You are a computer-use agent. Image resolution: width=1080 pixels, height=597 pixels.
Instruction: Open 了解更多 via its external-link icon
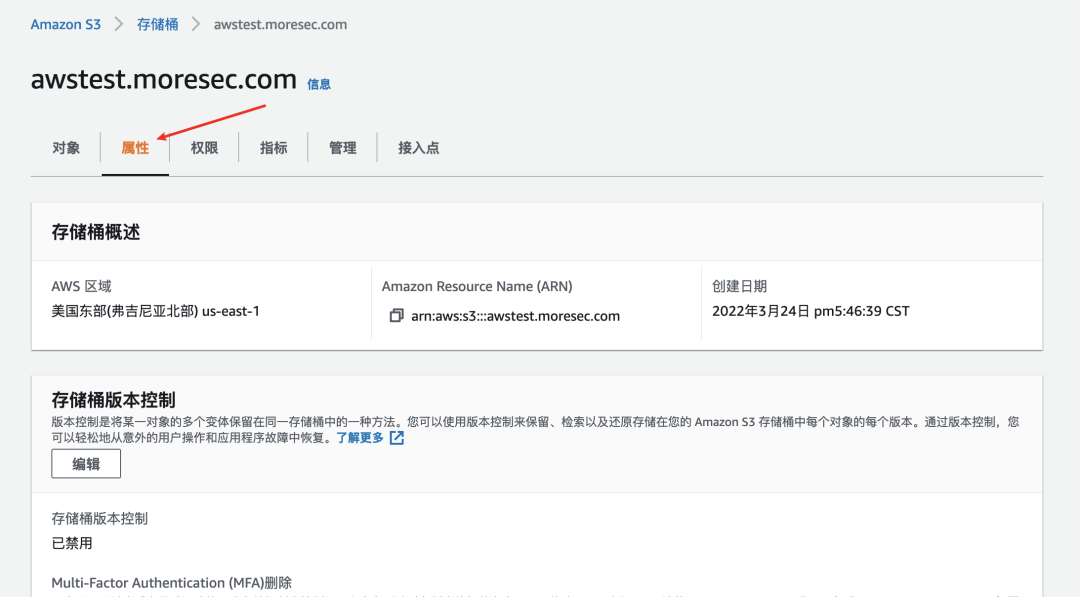click(396, 438)
